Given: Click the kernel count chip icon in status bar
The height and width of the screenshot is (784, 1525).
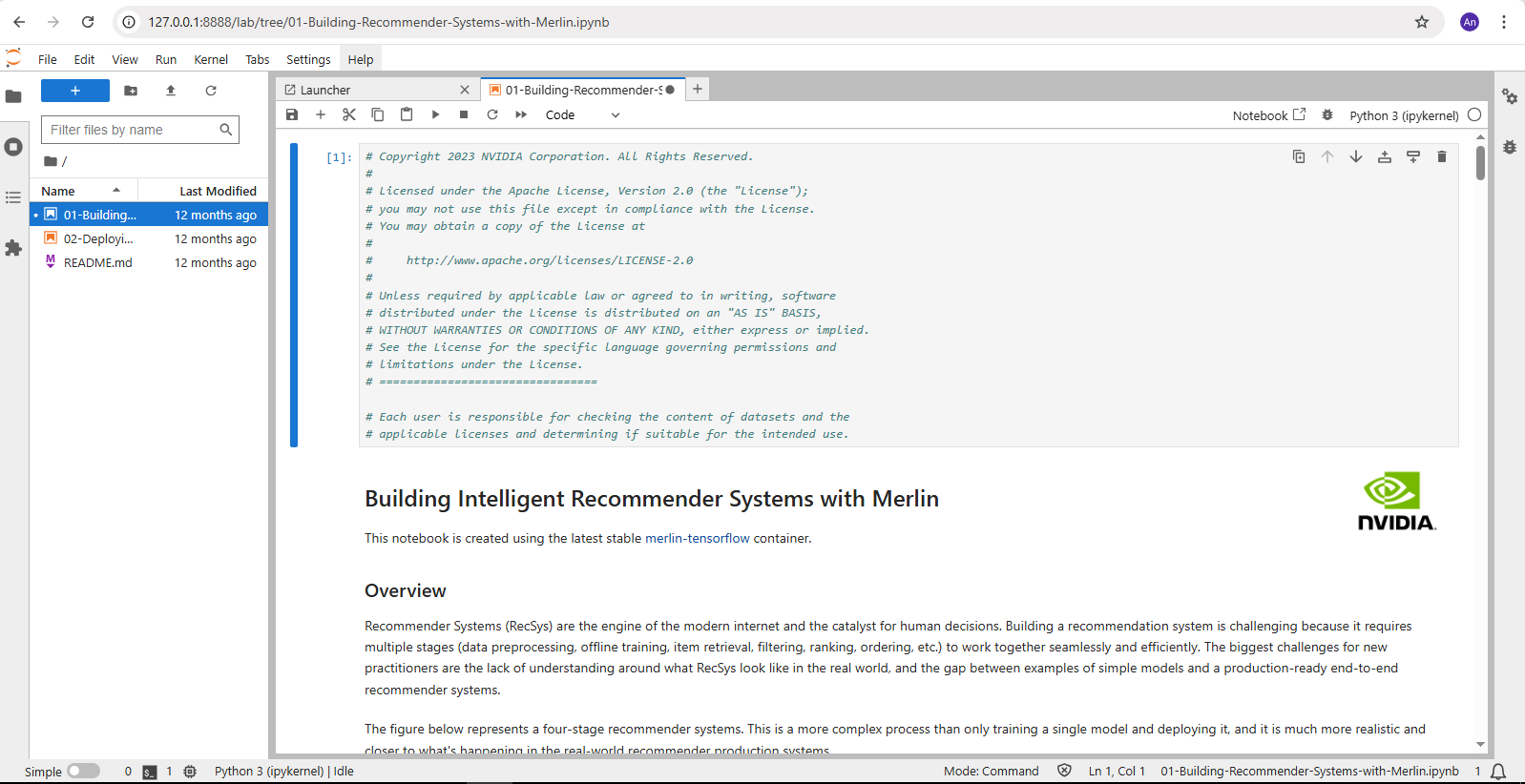Looking at the screenshot, I should tap(190, 772).
